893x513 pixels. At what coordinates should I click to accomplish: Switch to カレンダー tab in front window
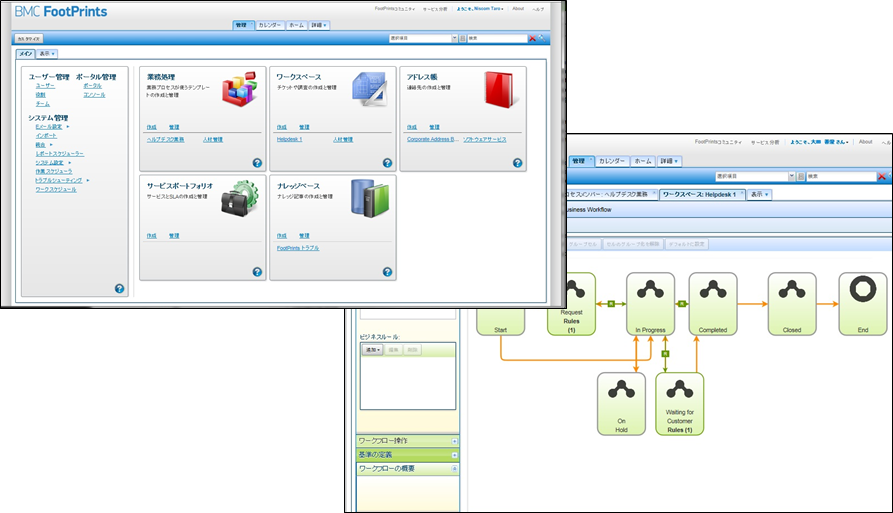click(x=269, y=25)
